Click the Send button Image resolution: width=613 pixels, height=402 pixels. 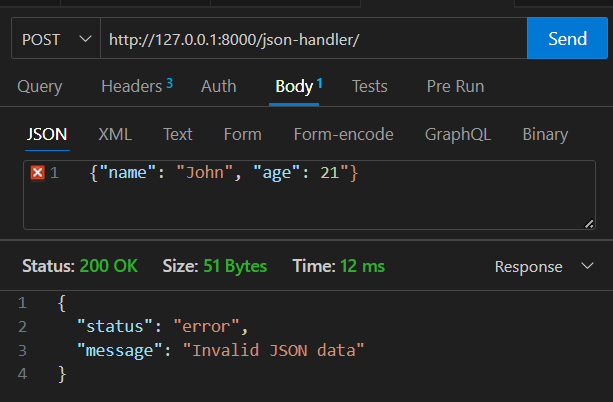[x=567, y=40]
